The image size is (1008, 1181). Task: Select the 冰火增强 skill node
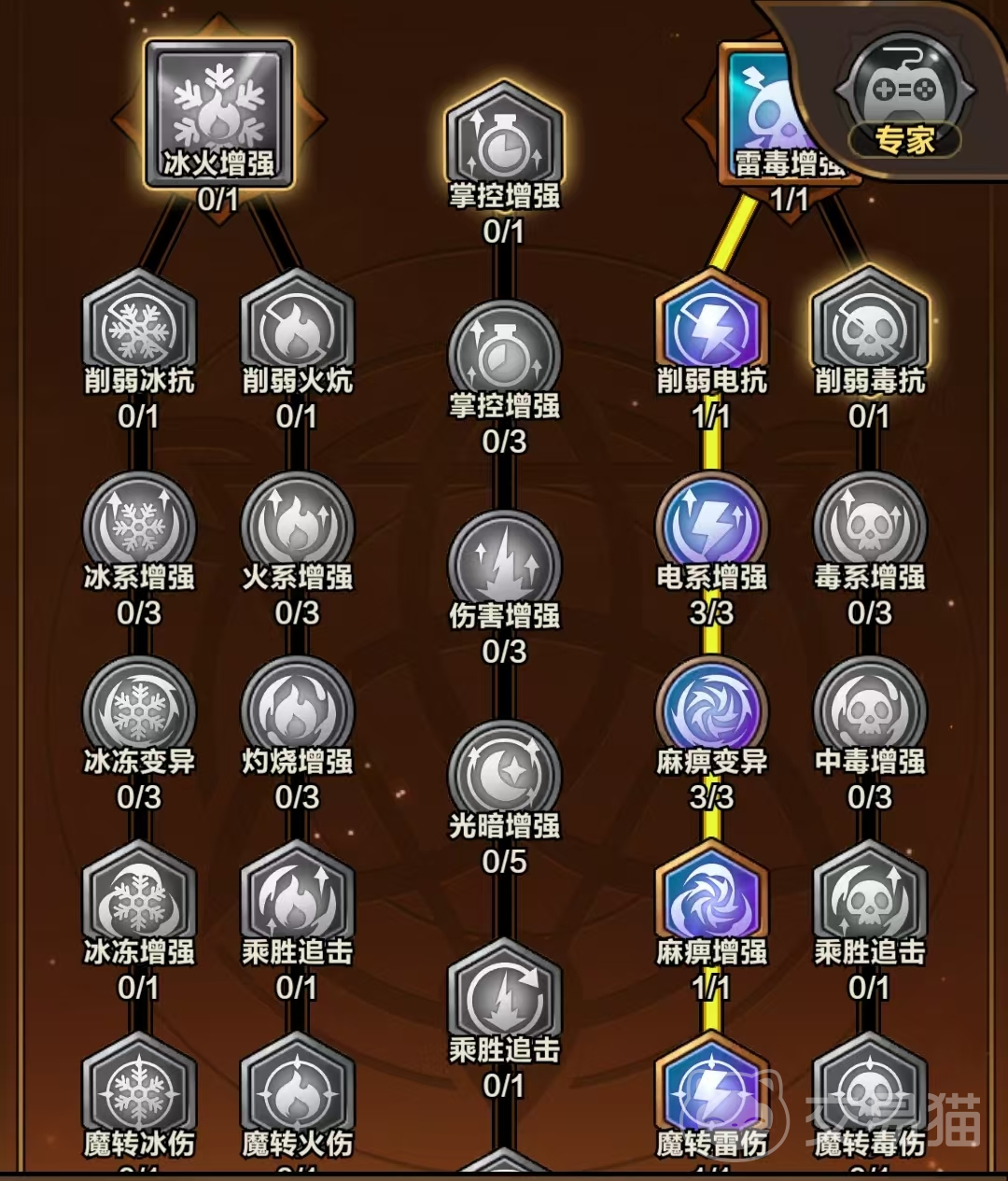point(219,112)
